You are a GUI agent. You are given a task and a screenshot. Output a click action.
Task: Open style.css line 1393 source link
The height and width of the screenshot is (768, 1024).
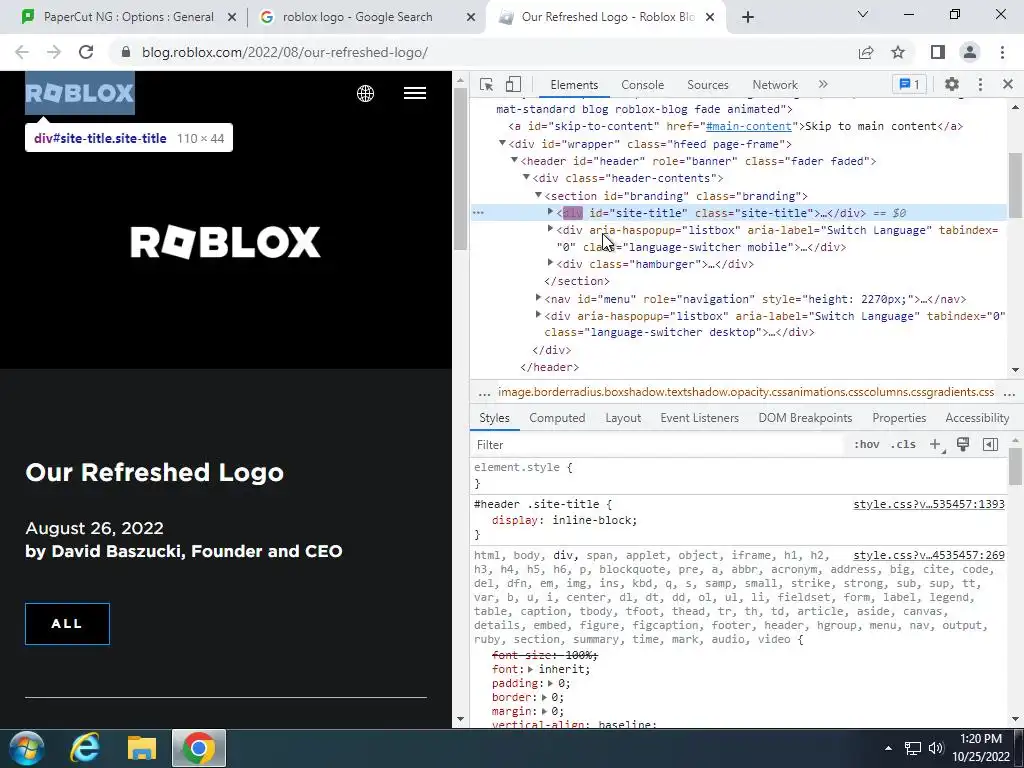point(929,504)
